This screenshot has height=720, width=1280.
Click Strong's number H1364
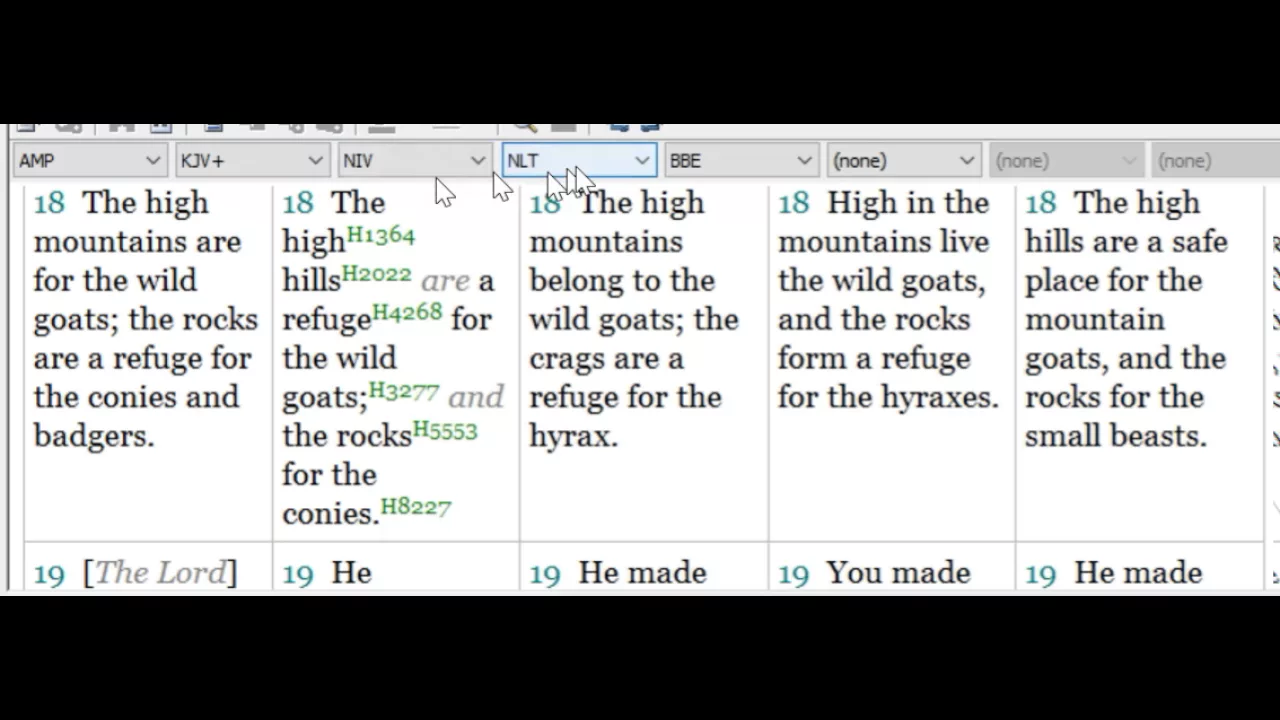coord(380,236)
